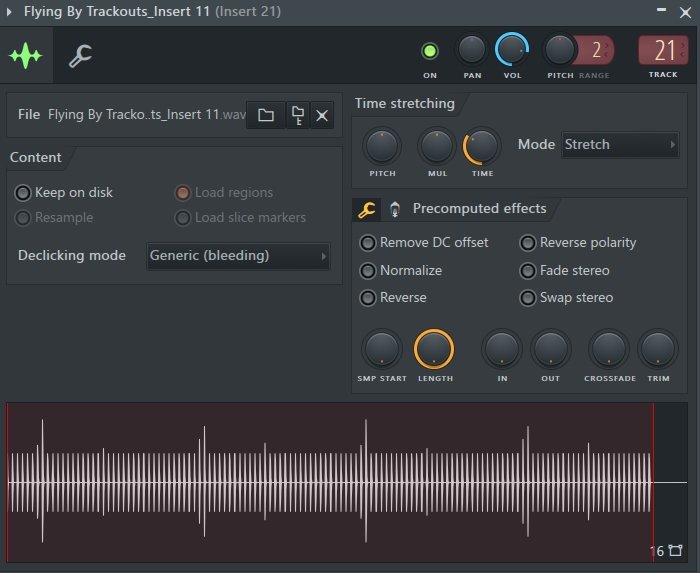
Task: Toggle the channel ON light
Action: (x=430, y=51)
